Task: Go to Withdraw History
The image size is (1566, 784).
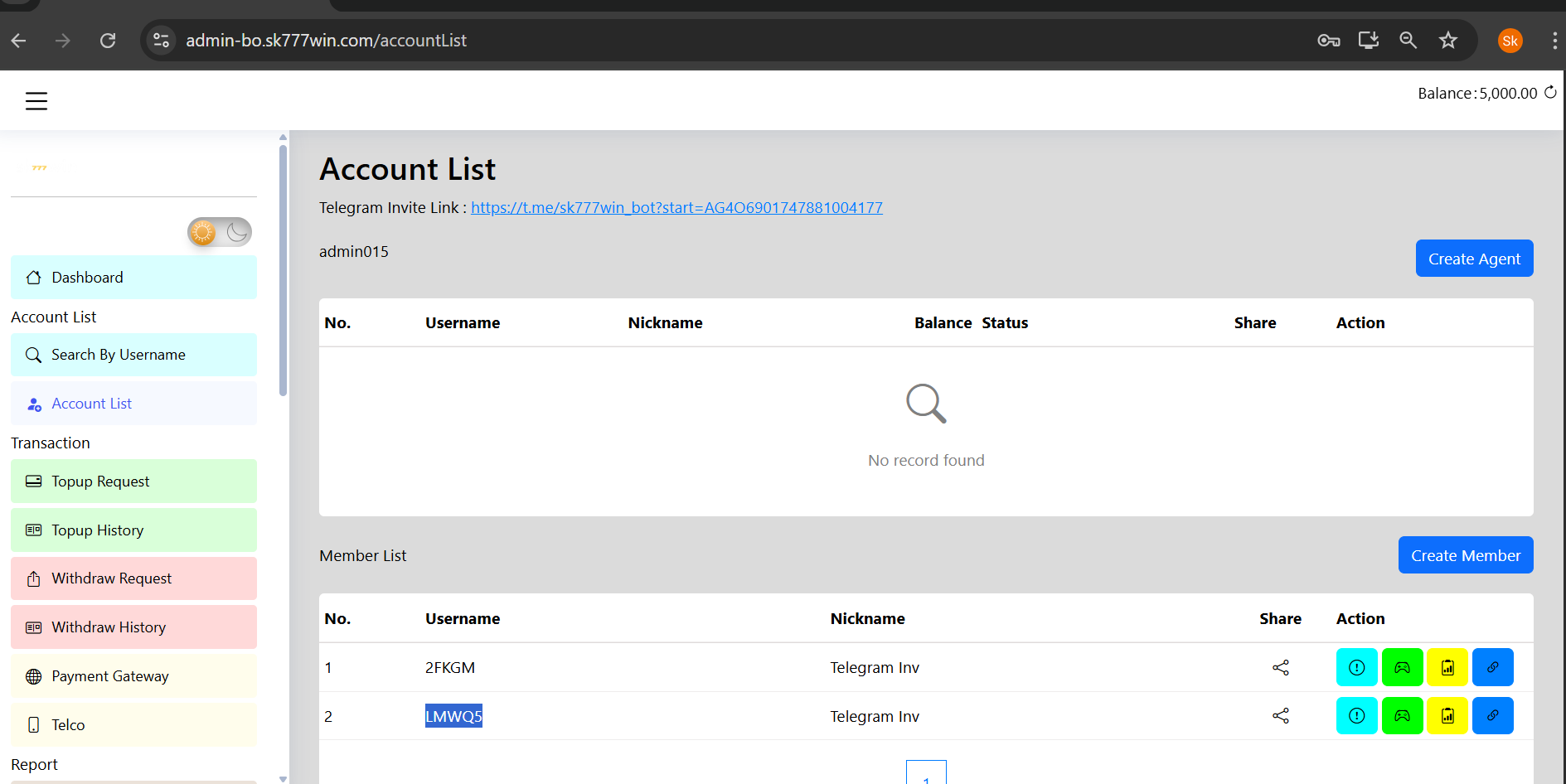Action: click(133, 627)
